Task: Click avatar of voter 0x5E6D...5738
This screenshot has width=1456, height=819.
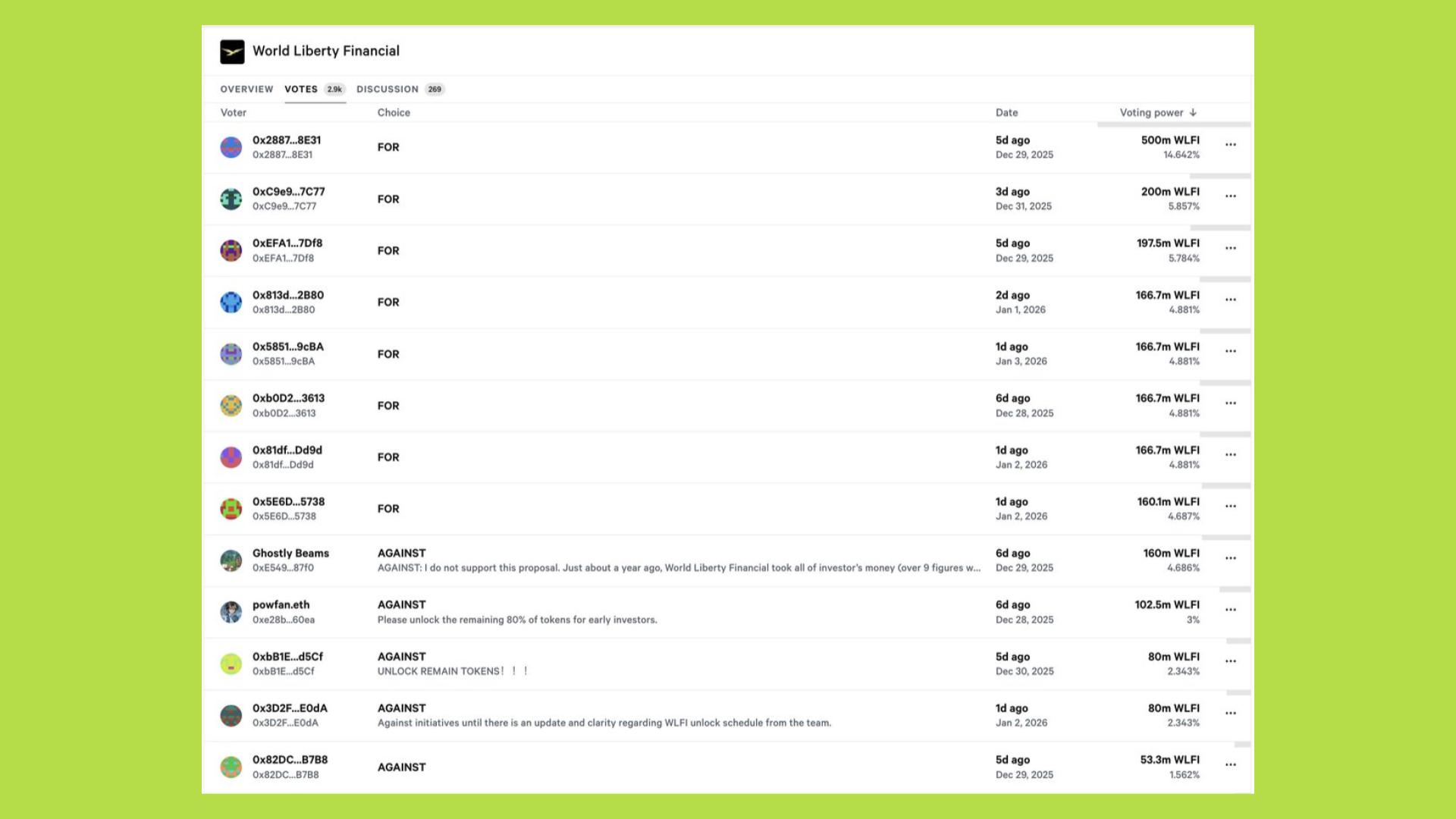Action: pos(231,509)
